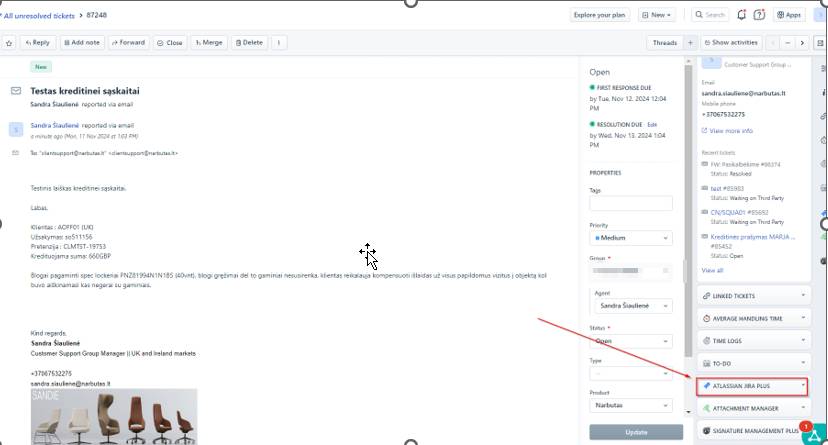Open the Apps button in header
The image size is (828, 445).
(x=789, y=15)
